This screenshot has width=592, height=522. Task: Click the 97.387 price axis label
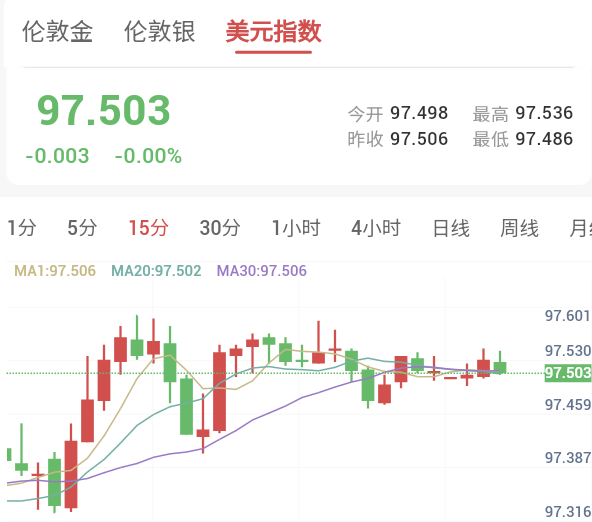pyautogui.click(x=567, y=457)
